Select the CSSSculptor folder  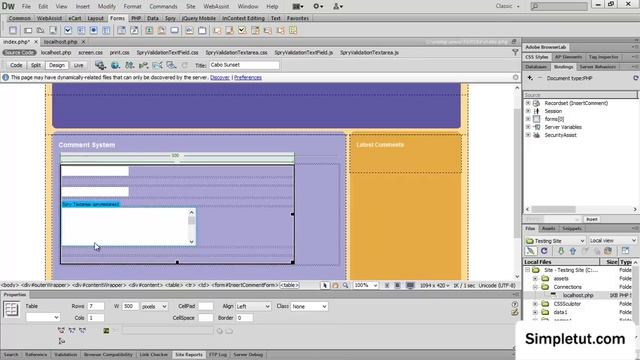[x=567, y=304]
